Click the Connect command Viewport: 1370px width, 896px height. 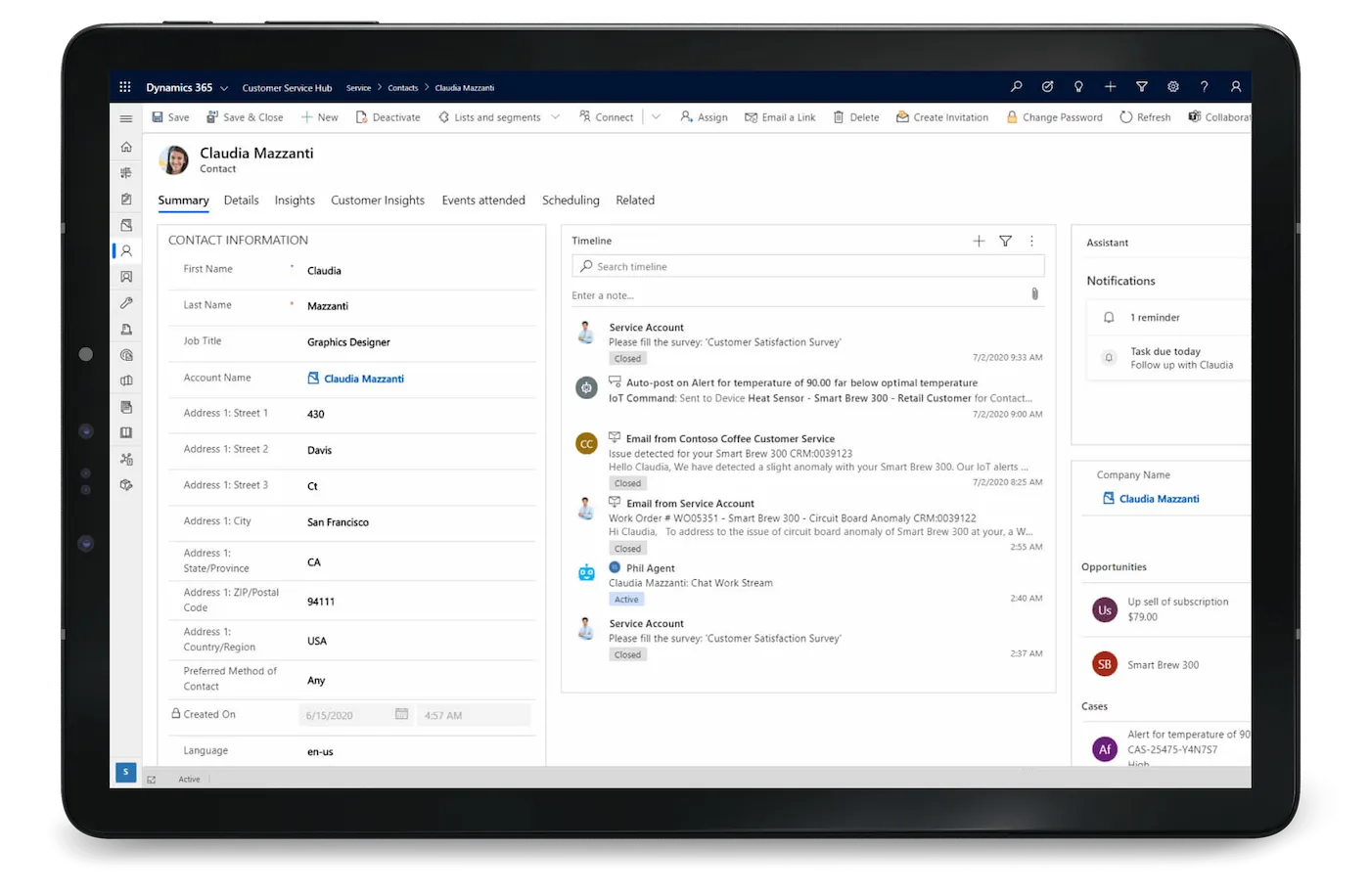point(606,117)
